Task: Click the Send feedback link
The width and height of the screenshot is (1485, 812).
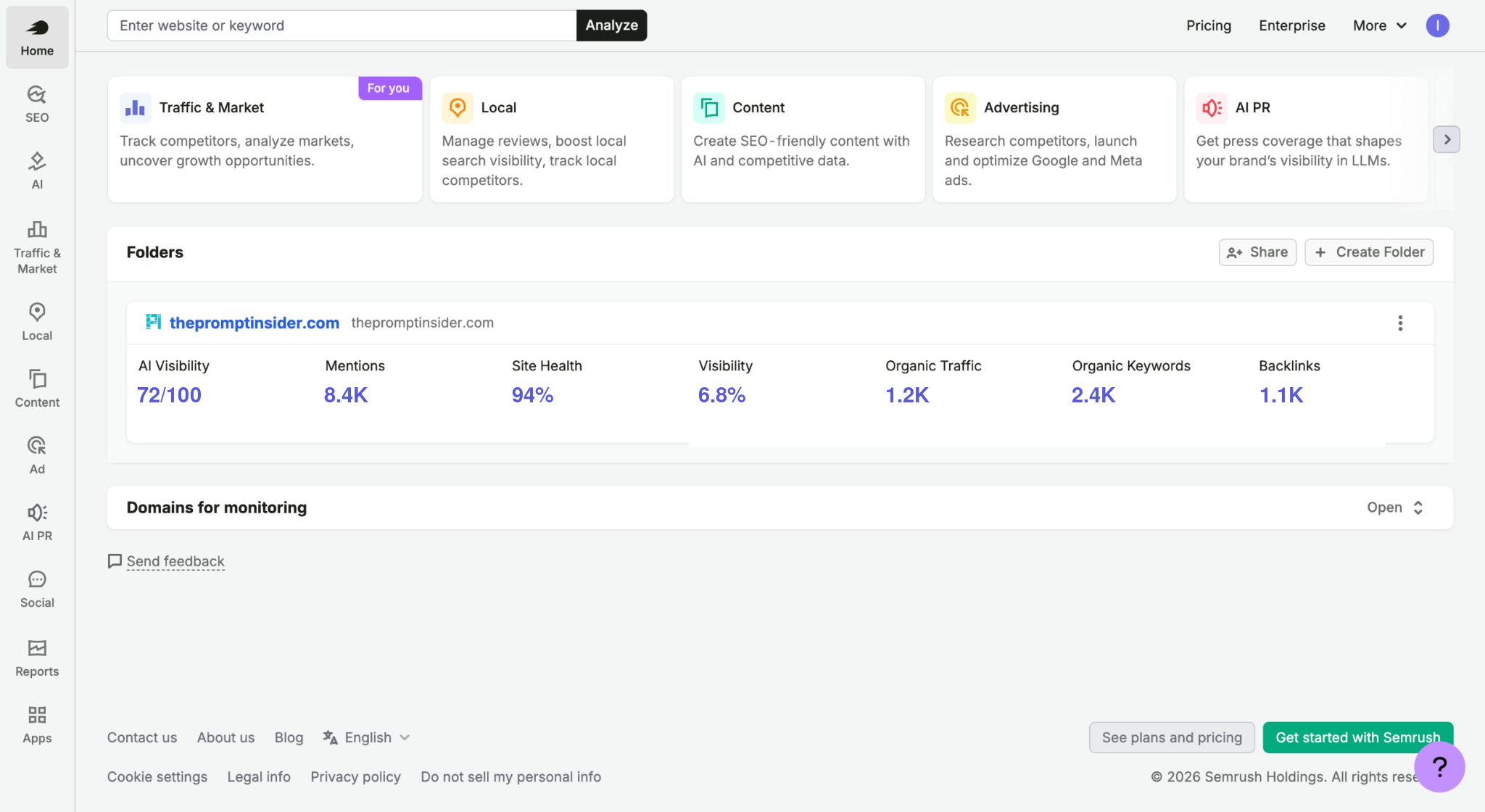Action: click(x=175, y=561)
